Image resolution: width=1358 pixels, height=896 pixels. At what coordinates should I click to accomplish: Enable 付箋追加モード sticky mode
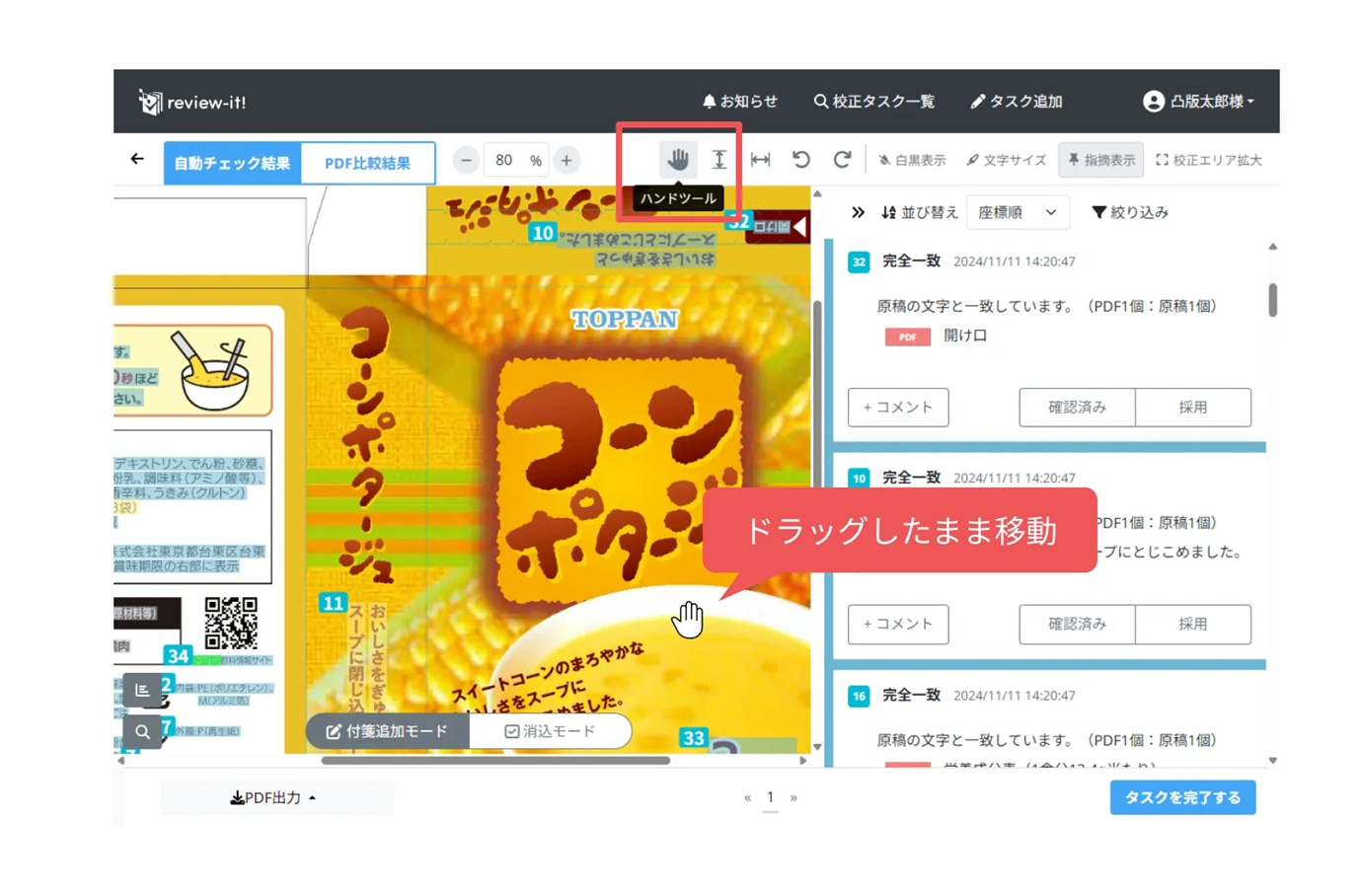pyautogui.click(x=387, y=731)
